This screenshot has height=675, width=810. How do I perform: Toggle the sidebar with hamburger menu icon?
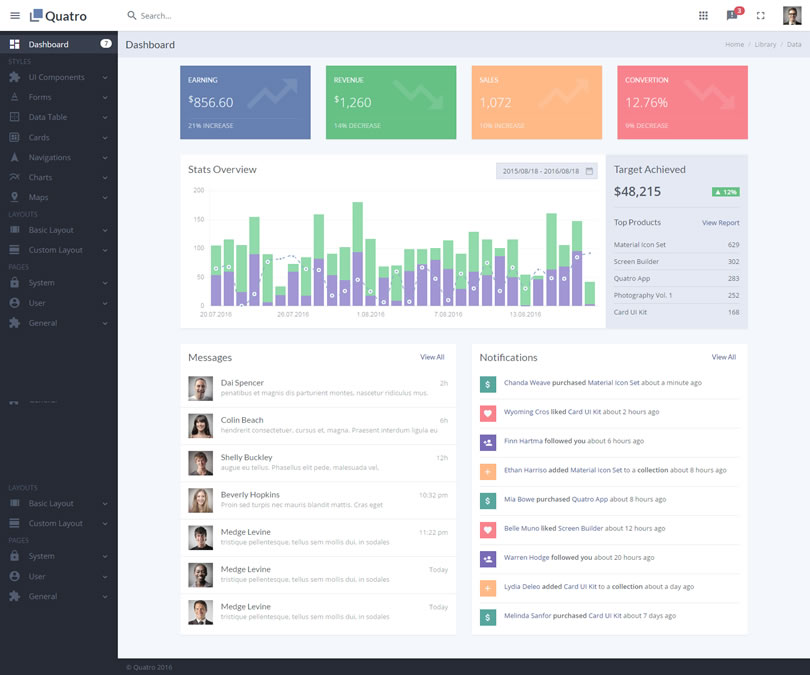(x=14, y=15)
